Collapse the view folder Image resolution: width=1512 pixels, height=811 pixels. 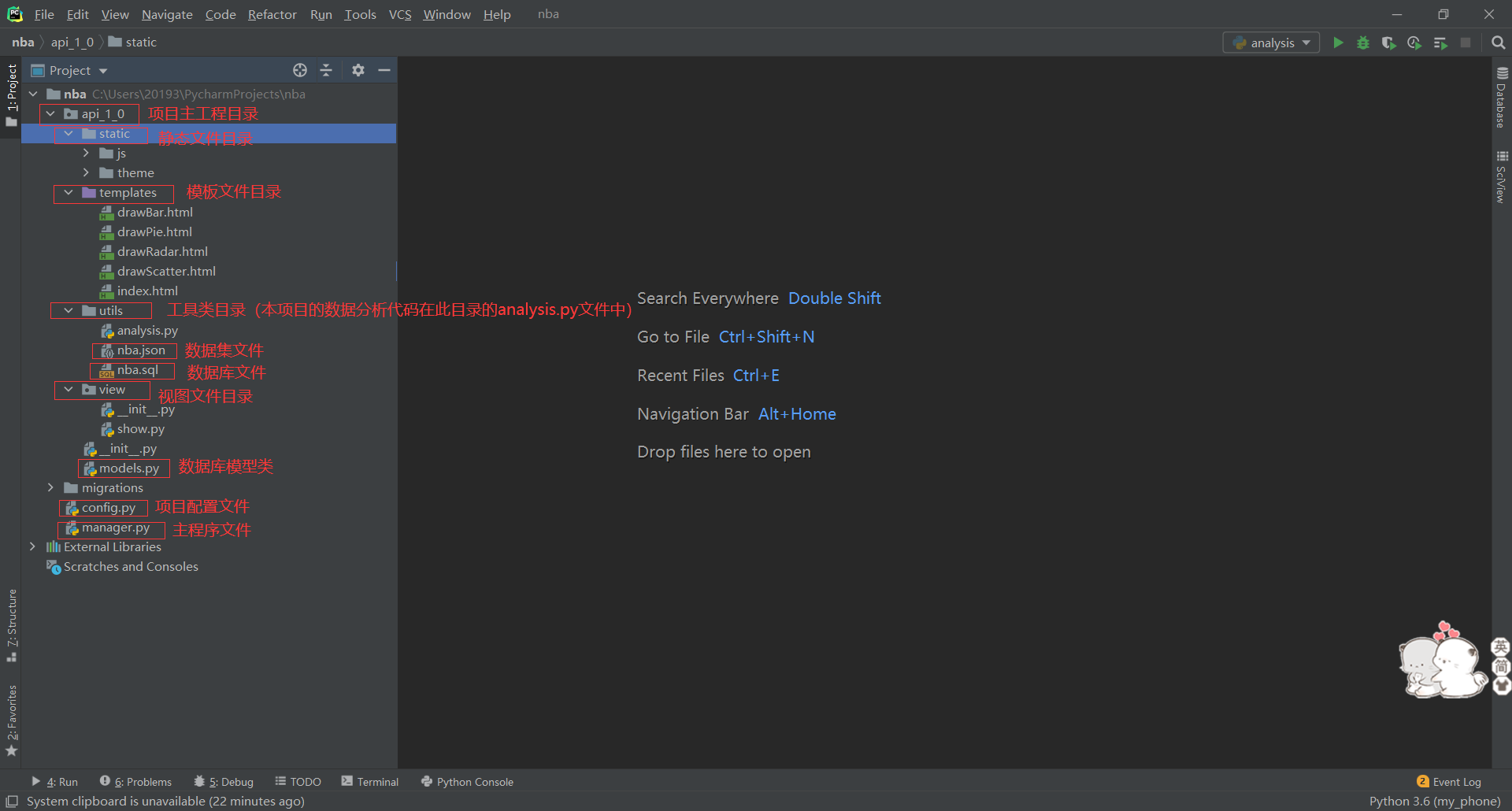69,389
